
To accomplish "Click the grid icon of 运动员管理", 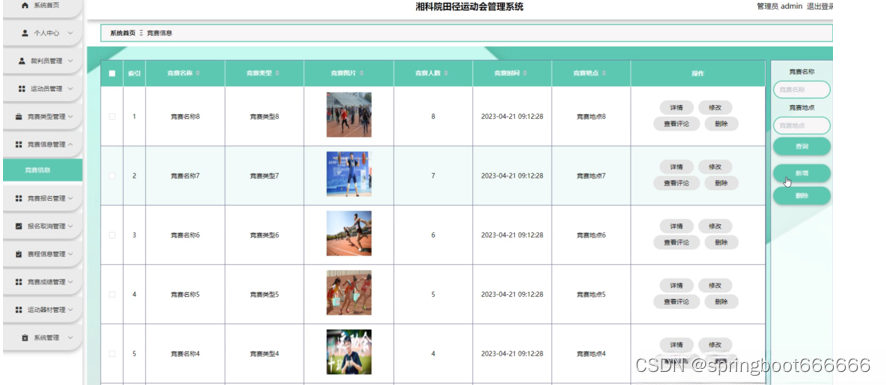I will pyautogui.click(x=21, y=89).
